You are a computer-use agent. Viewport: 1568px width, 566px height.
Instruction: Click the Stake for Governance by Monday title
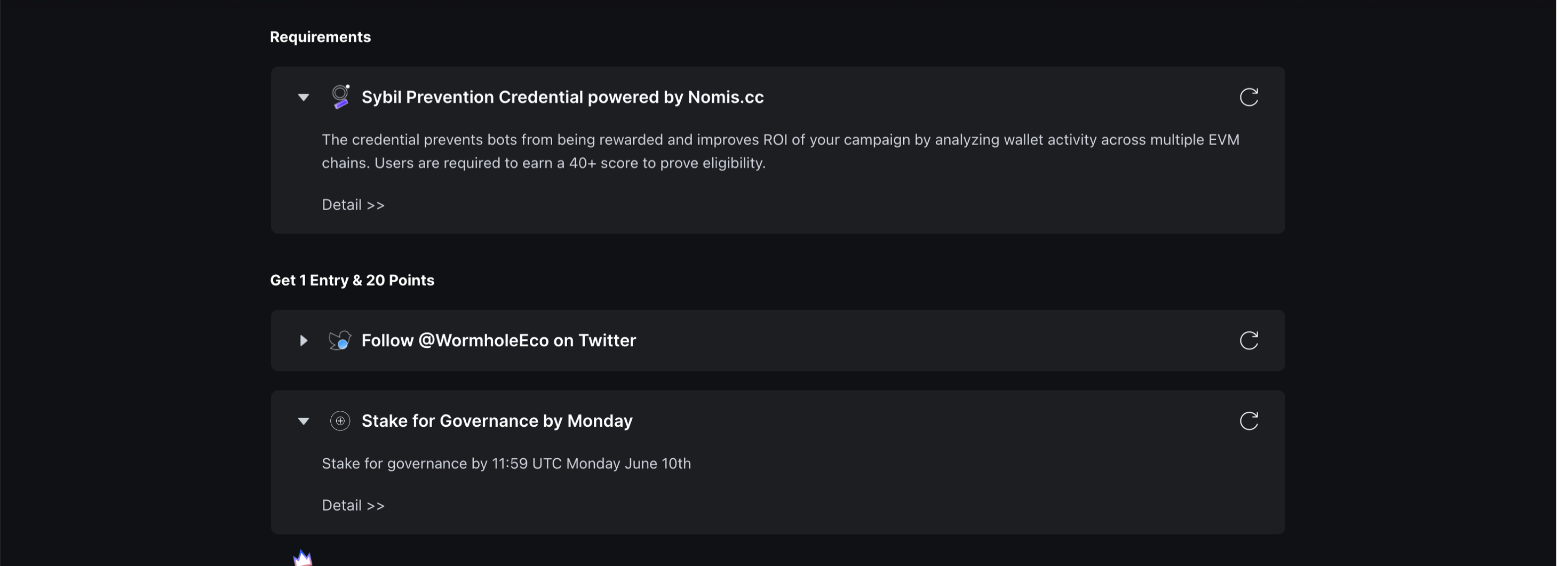click(497, 421)
